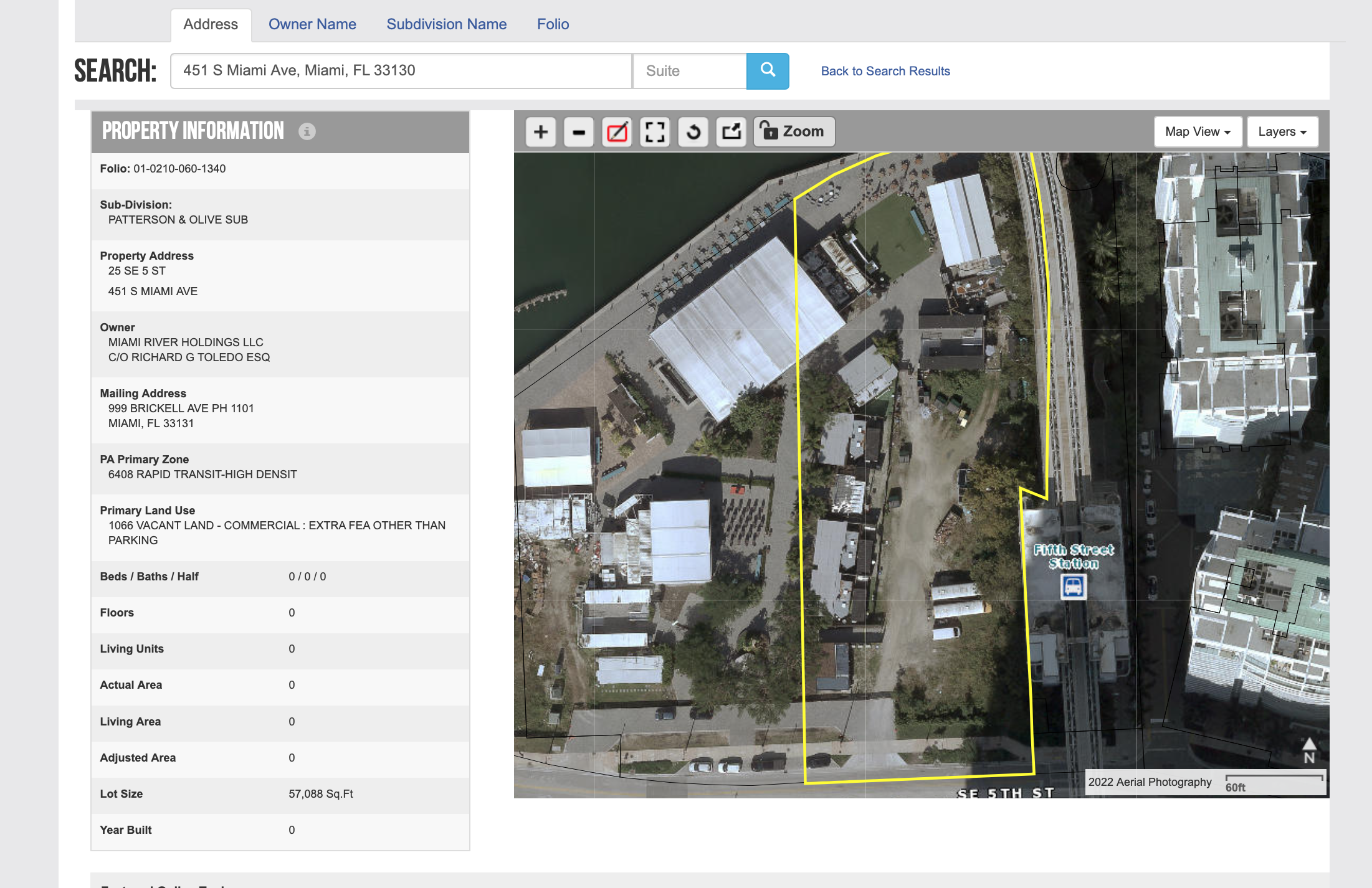Expand the Layers dropdown

pyautogui.click(x=1282, y=131)
